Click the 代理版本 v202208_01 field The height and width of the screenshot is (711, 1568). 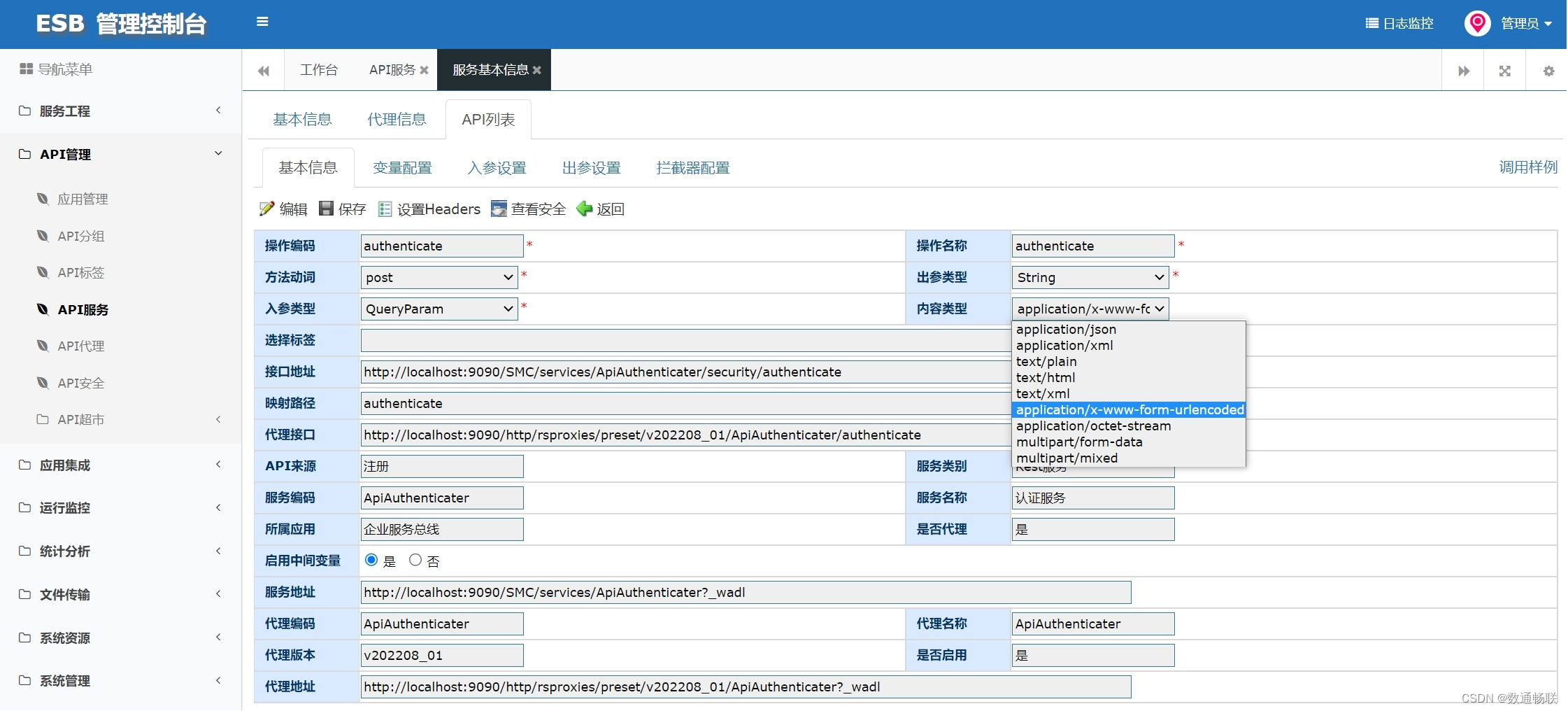click(x=442, y=655)
